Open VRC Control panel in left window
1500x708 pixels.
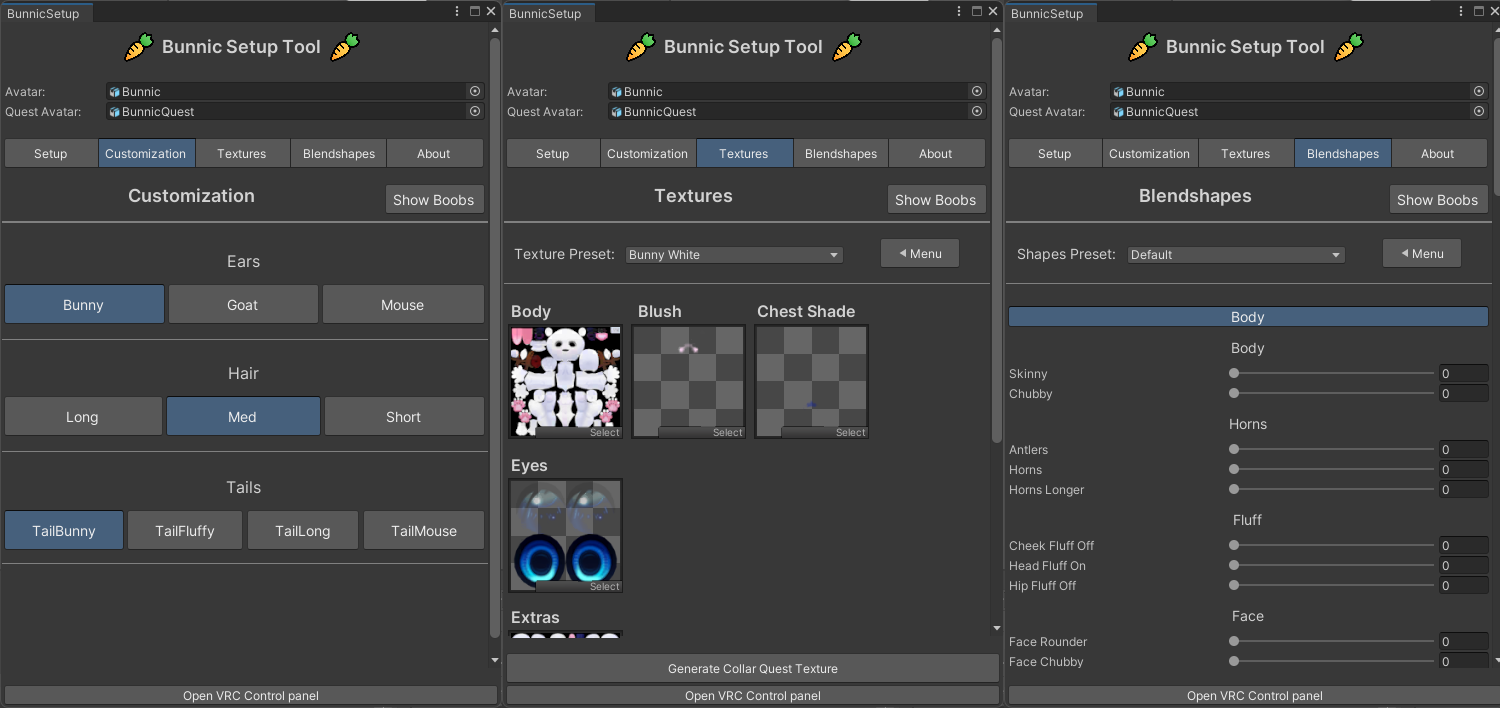pos(251,695)
